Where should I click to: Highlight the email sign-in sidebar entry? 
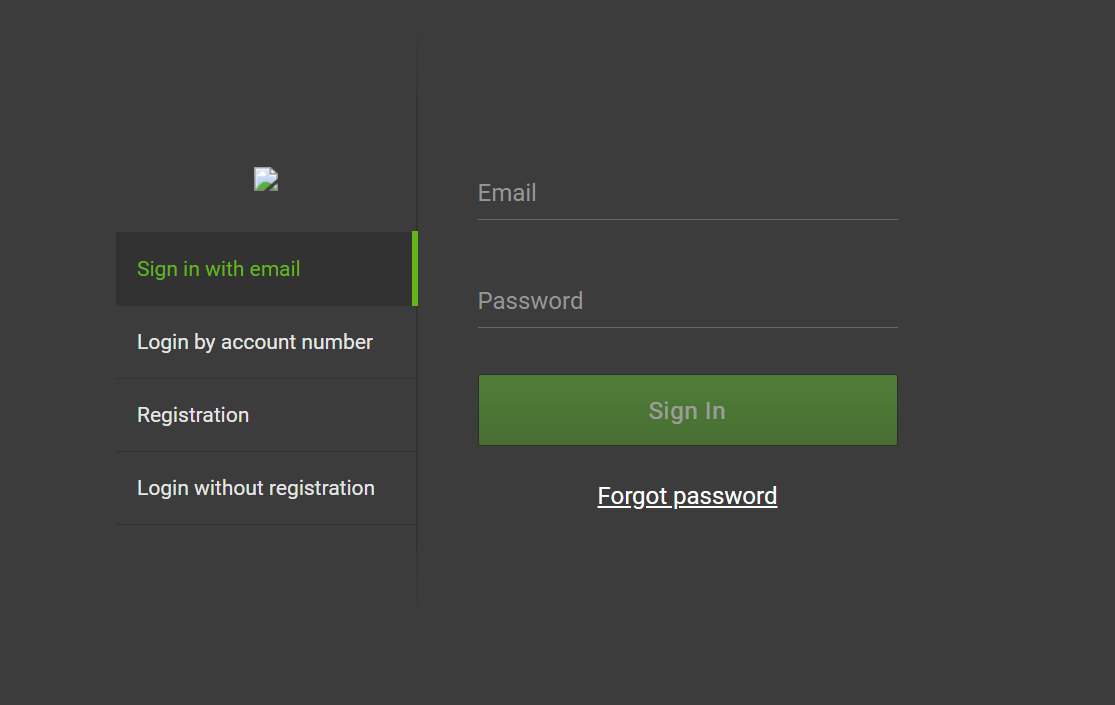219,269
